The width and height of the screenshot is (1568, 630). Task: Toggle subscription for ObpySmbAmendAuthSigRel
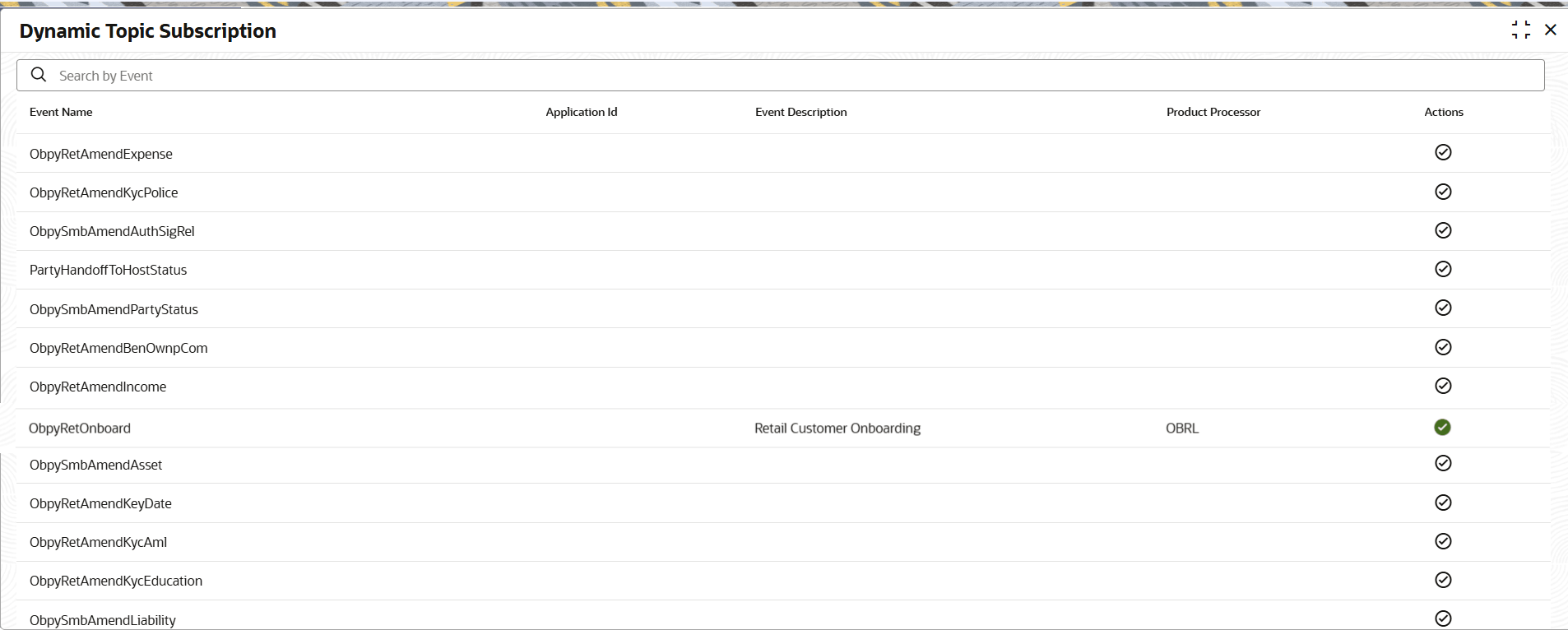coord(1443,230)
